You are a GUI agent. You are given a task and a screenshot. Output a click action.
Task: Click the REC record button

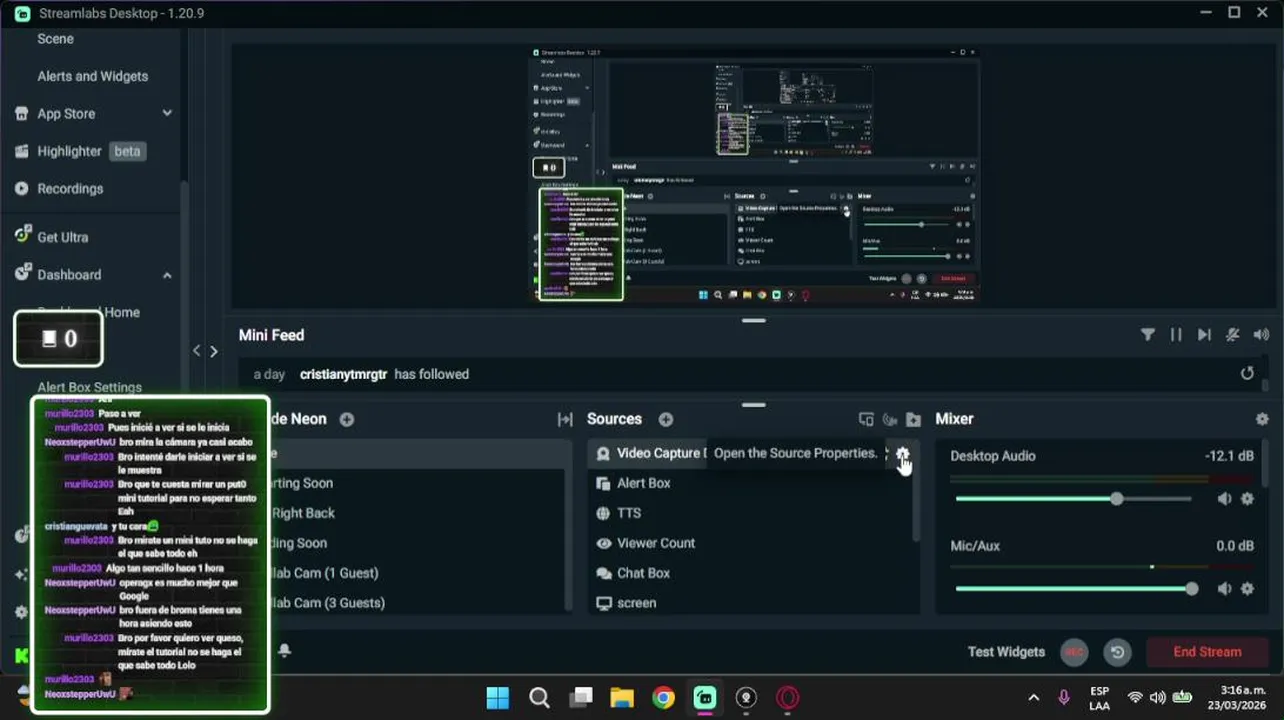tap(1074, 652)
